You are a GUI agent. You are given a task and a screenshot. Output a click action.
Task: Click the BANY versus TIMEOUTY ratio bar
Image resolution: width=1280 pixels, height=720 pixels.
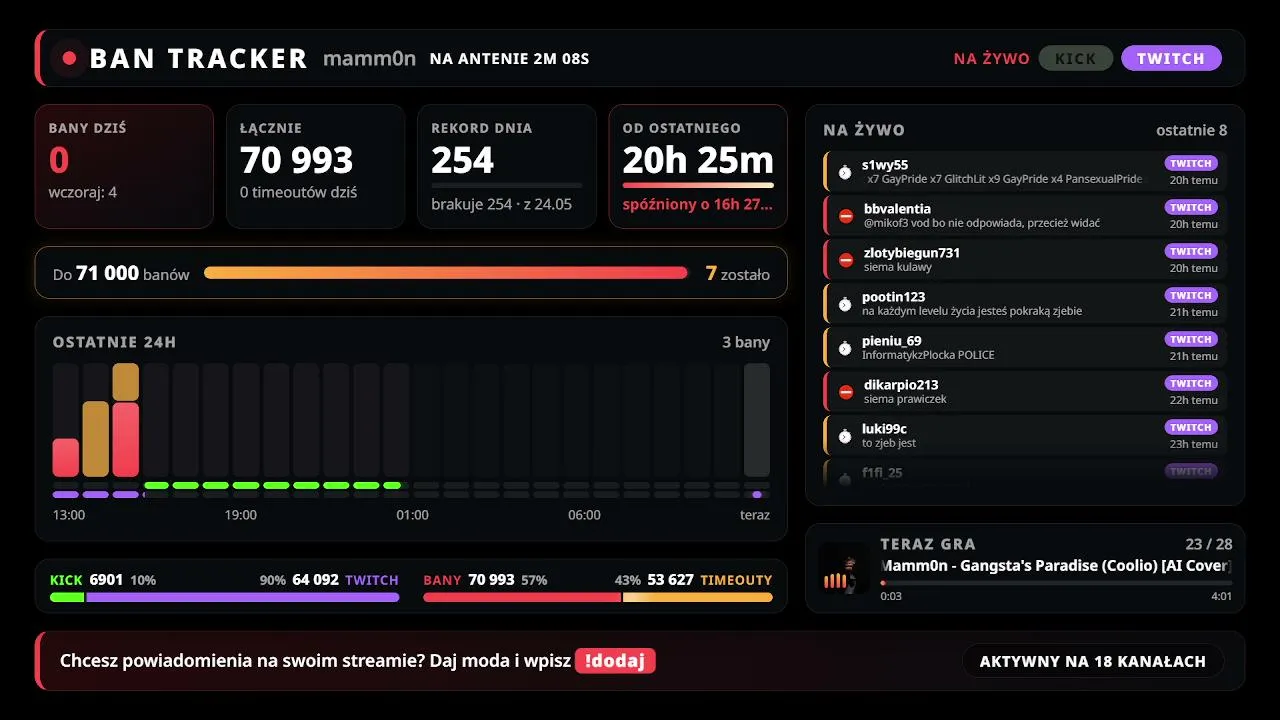coord(598,597)
